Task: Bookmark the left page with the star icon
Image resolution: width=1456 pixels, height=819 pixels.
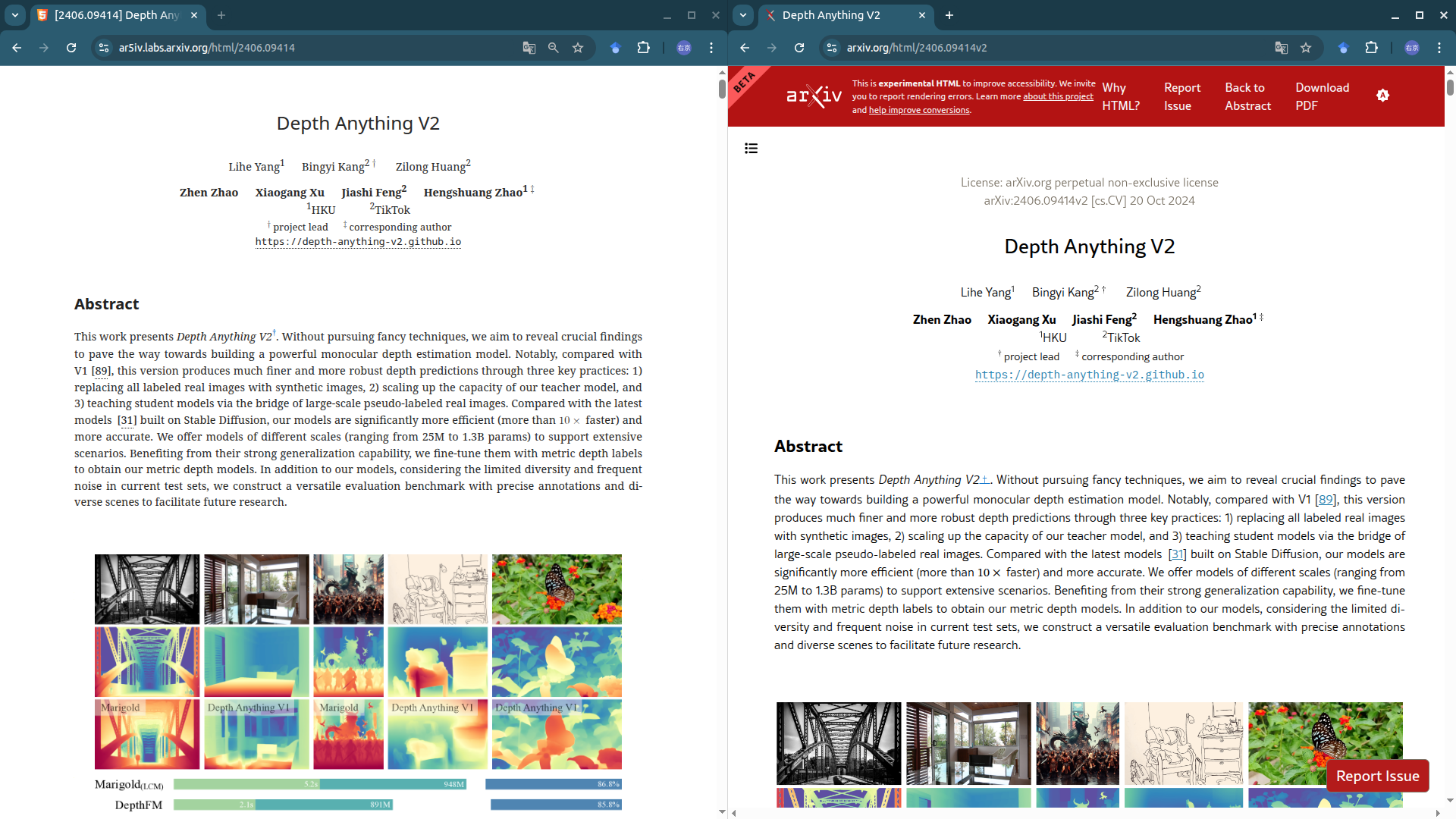Action: [578, 48]
